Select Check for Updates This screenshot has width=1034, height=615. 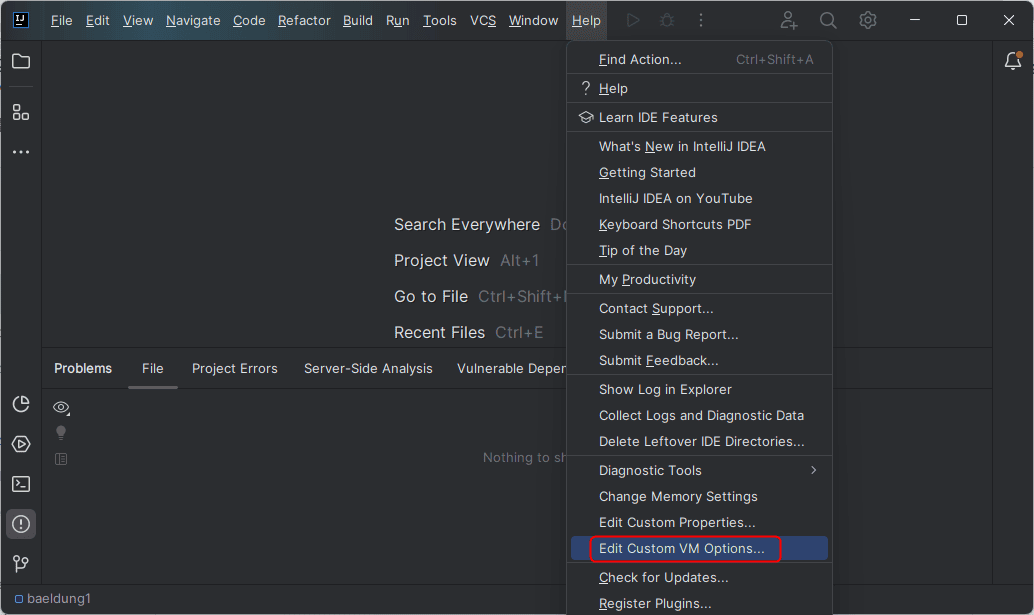coord(699,577)
